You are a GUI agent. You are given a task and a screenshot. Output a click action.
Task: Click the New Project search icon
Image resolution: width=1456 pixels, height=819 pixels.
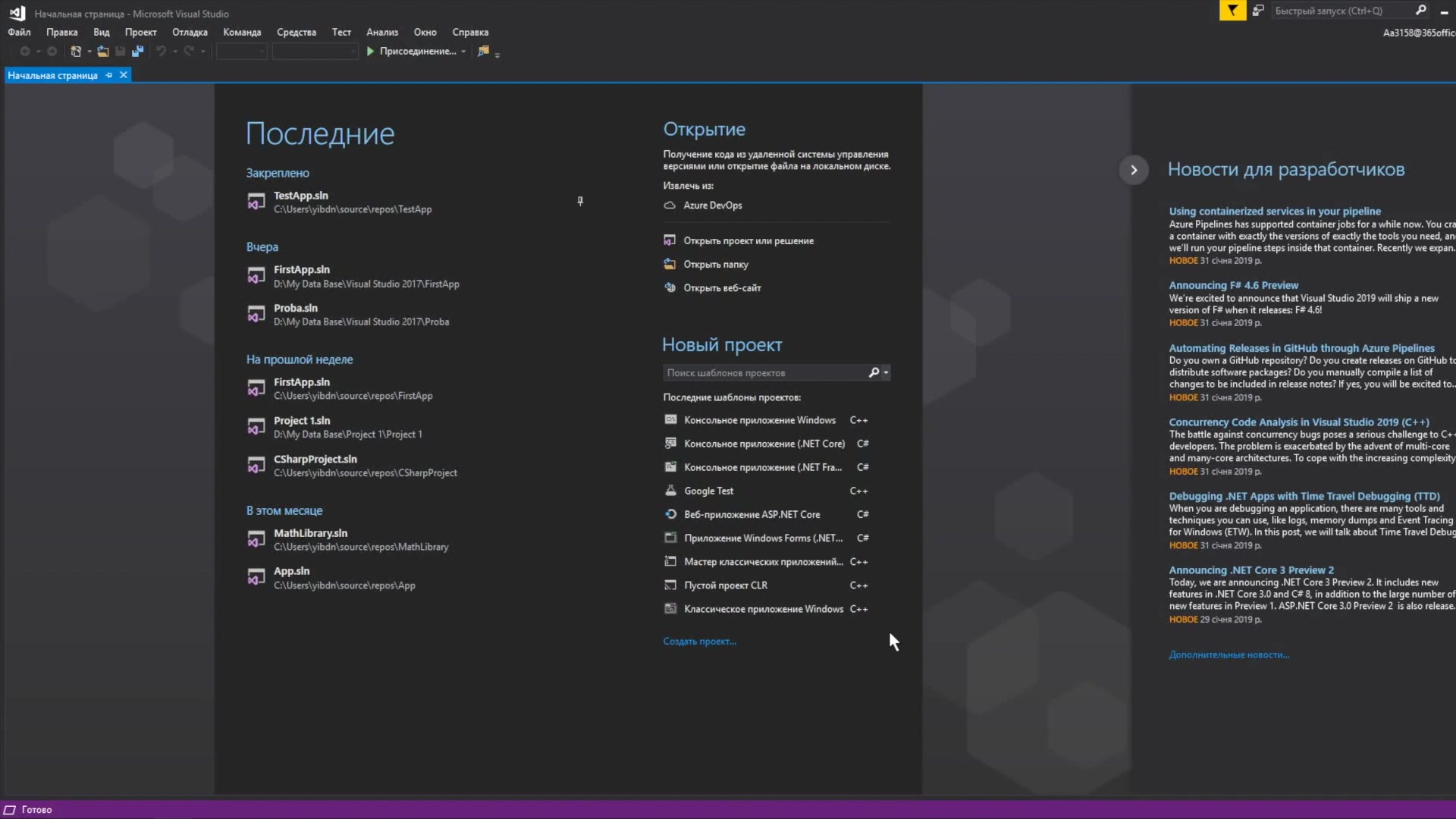click(873, 372)
